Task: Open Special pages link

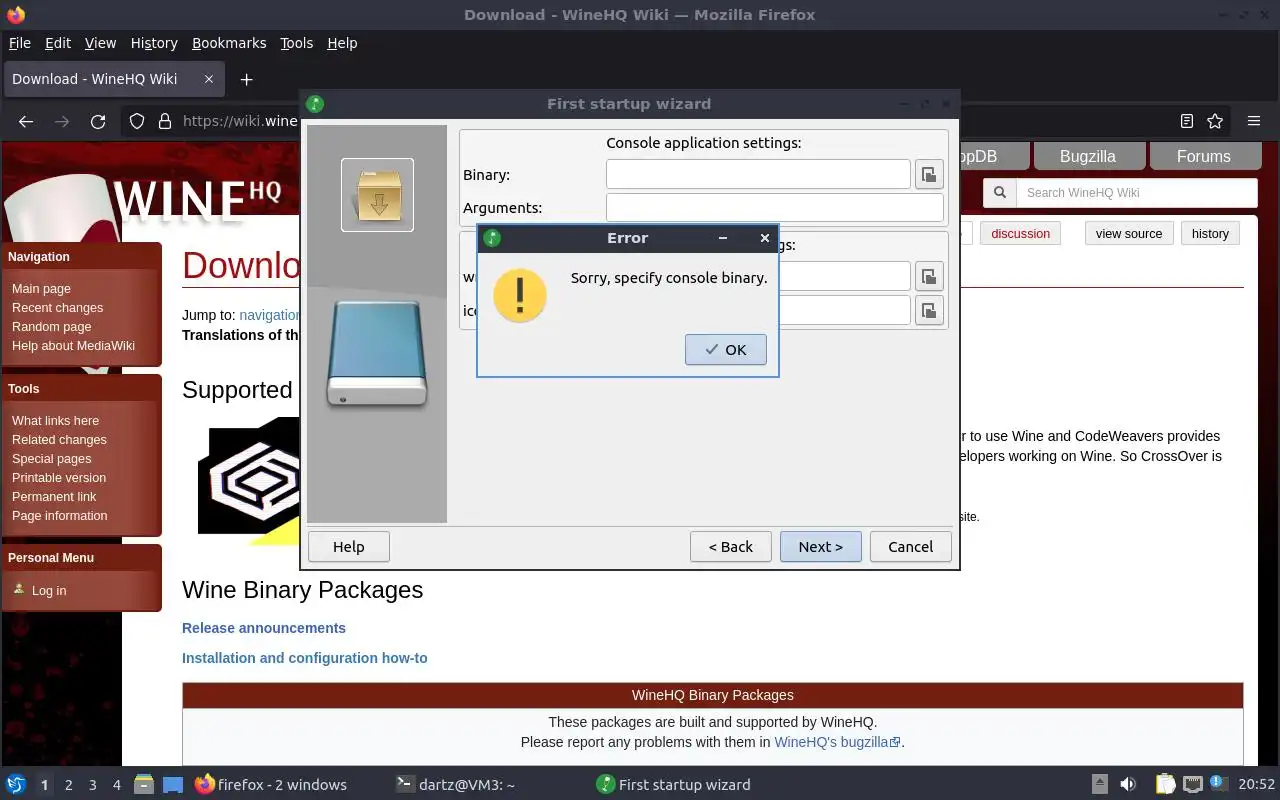Action: click(51, 459)
